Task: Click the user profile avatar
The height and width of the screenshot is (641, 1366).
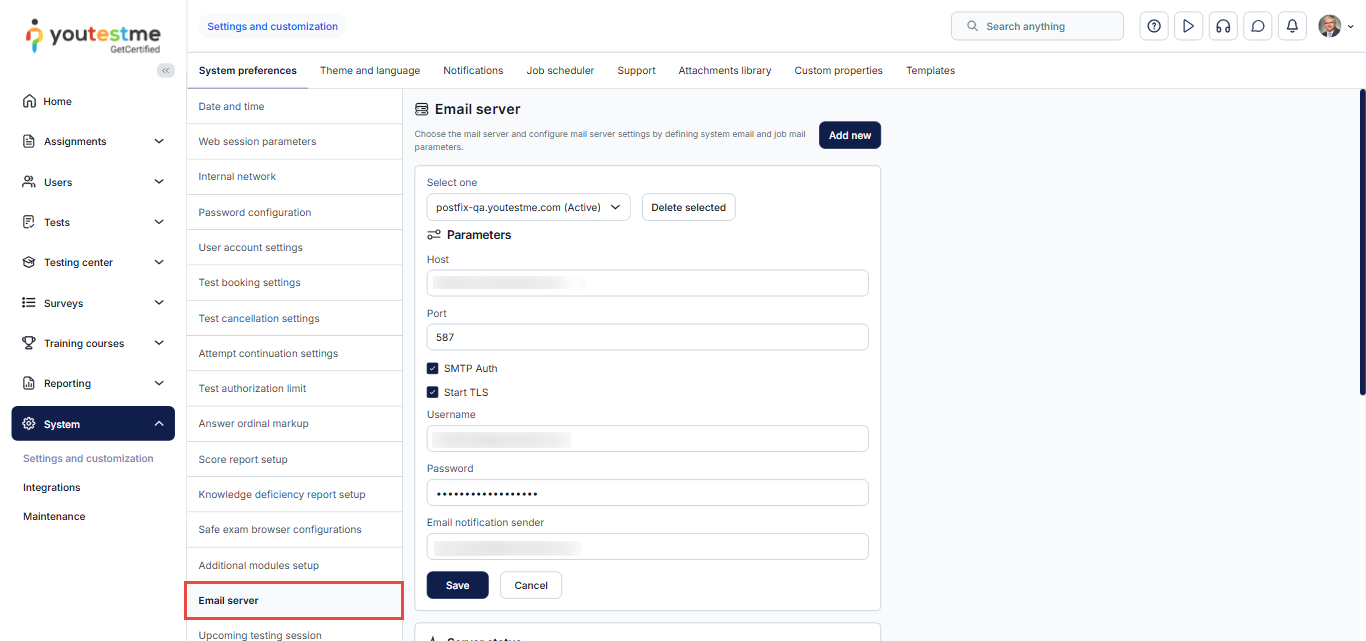Action: click(1329, 26)
